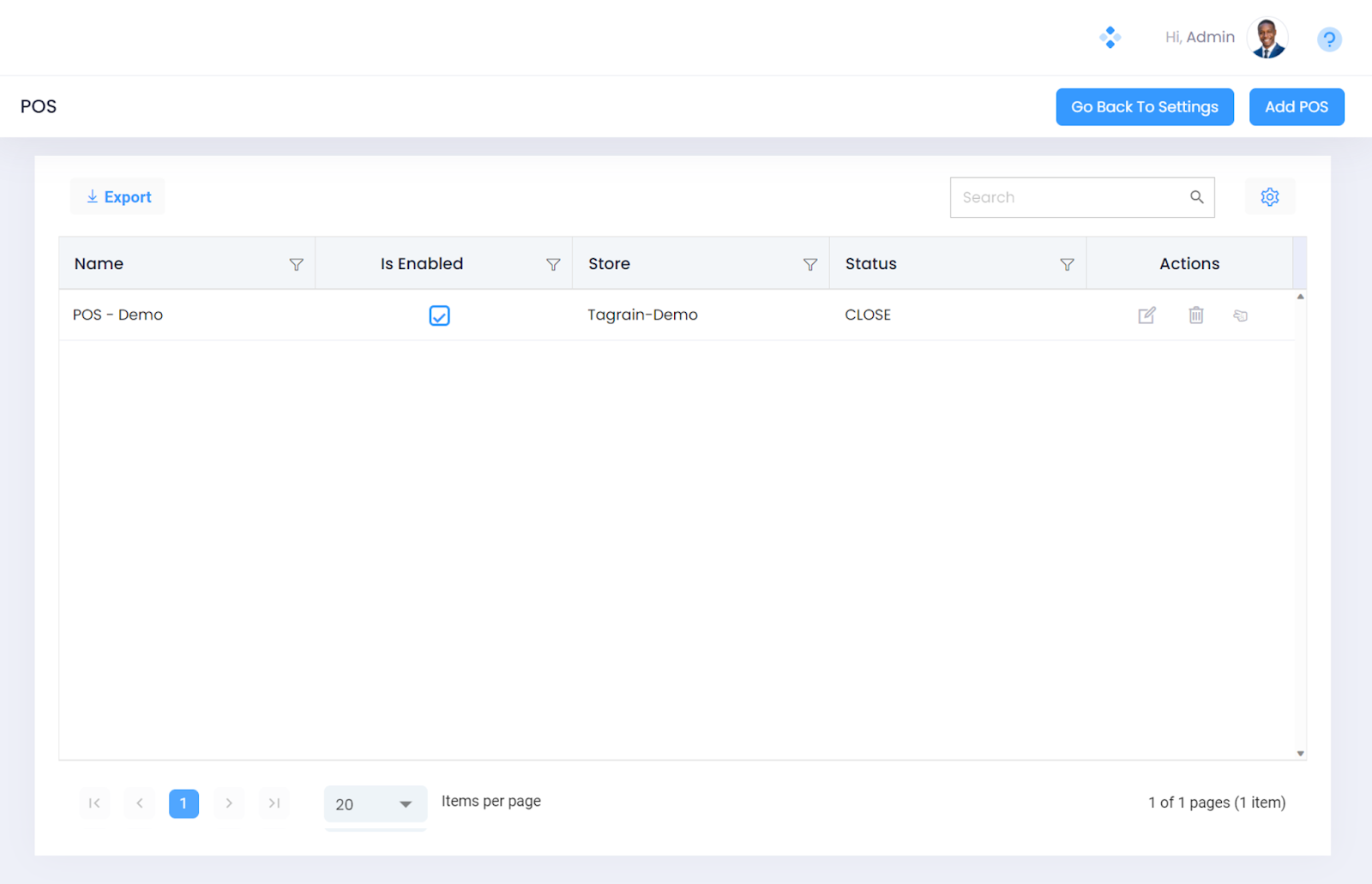This screenshot has width=1372, height=884.
Task: Click Go Back To Settings button
Action: point(1144,107)
